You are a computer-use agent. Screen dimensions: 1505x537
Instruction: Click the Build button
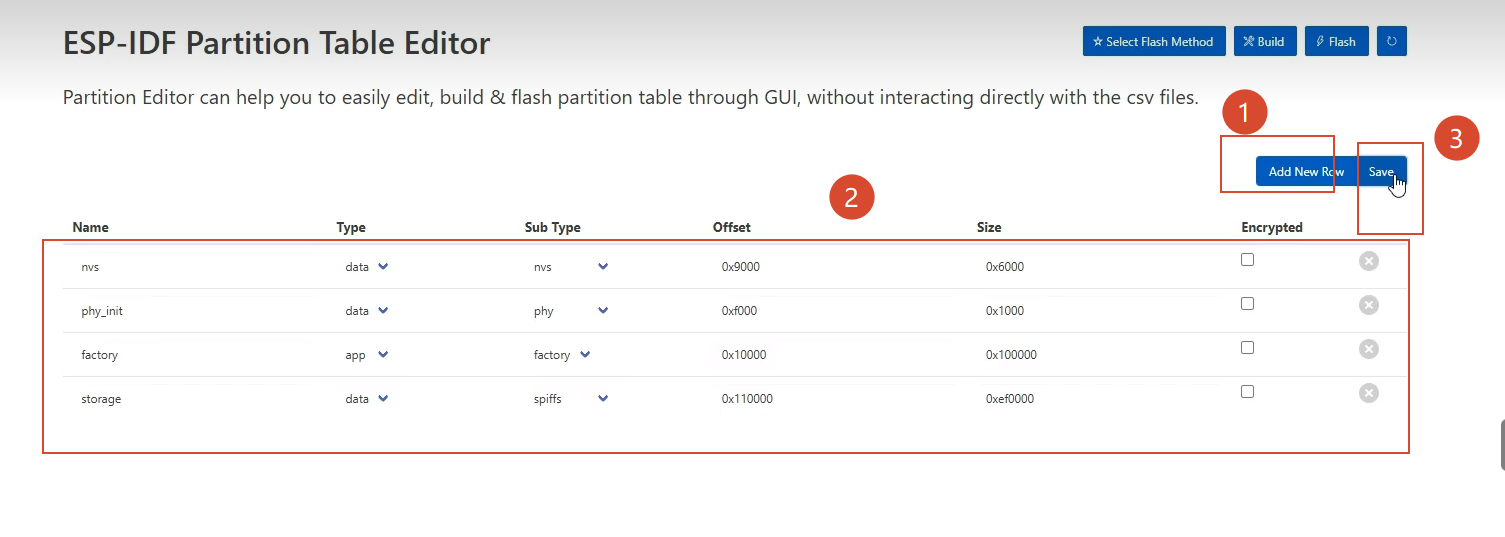pos(1265,41)
